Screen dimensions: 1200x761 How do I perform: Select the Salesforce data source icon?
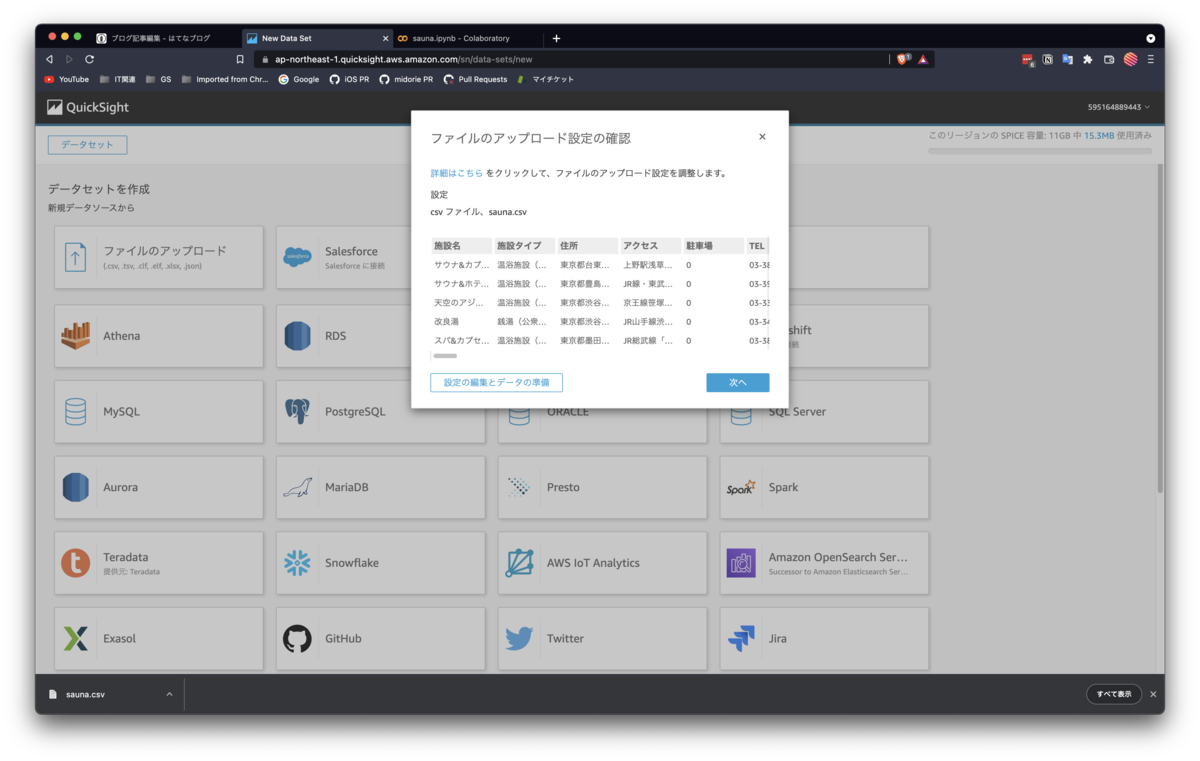297,257
